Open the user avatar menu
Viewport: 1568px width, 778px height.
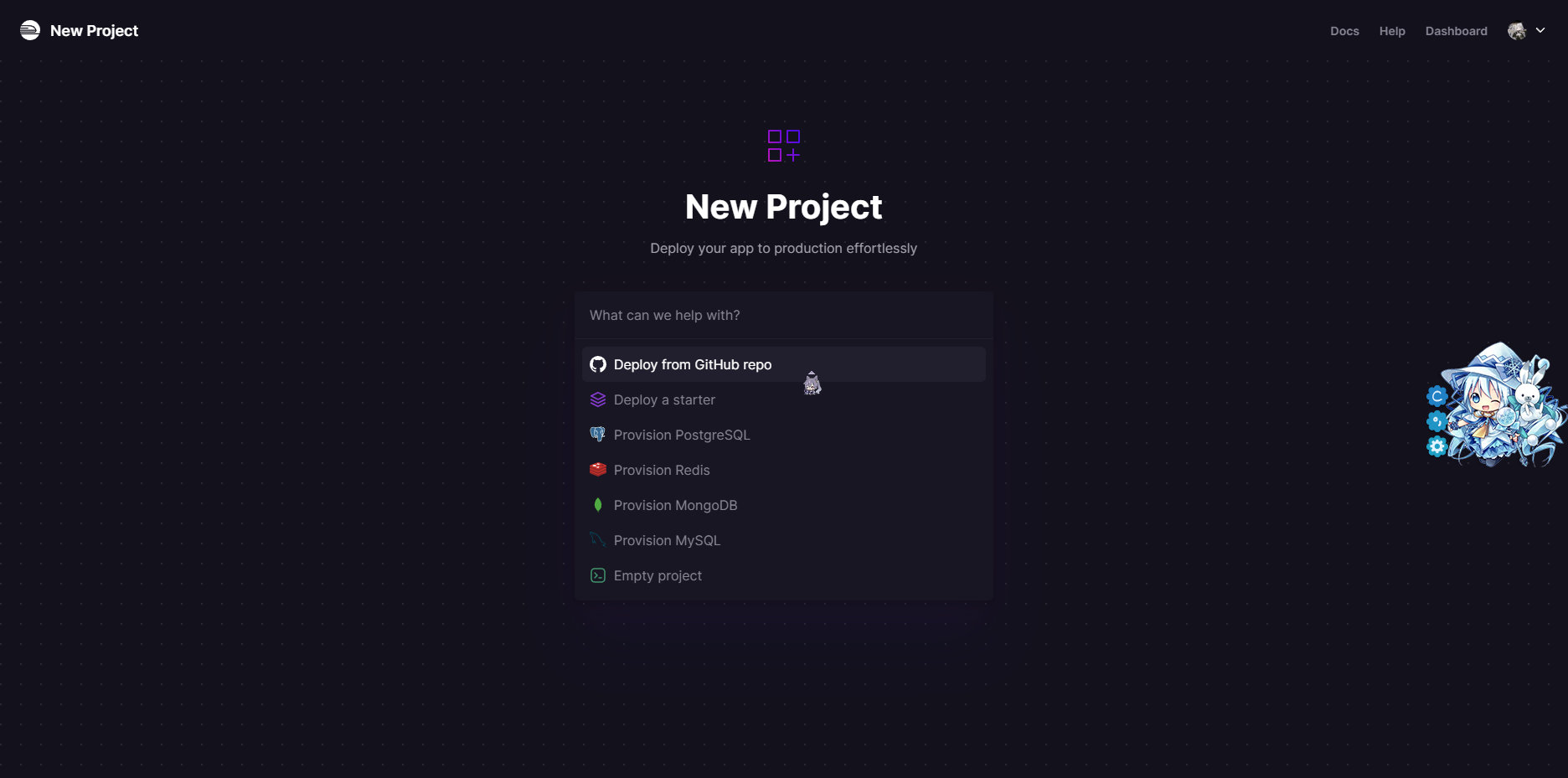[x=1517, y=31]
